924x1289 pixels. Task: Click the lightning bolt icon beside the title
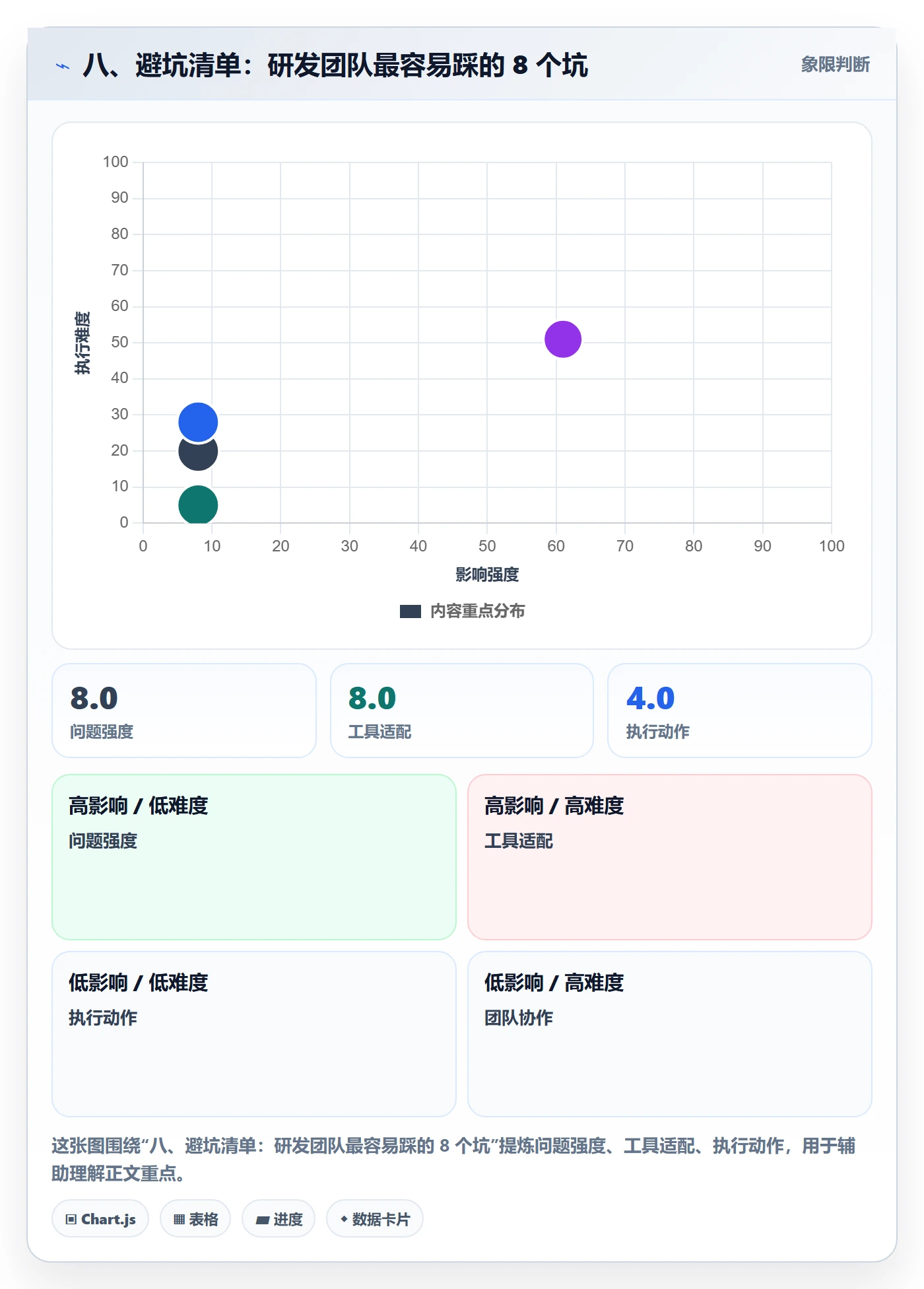pos(63,66)
